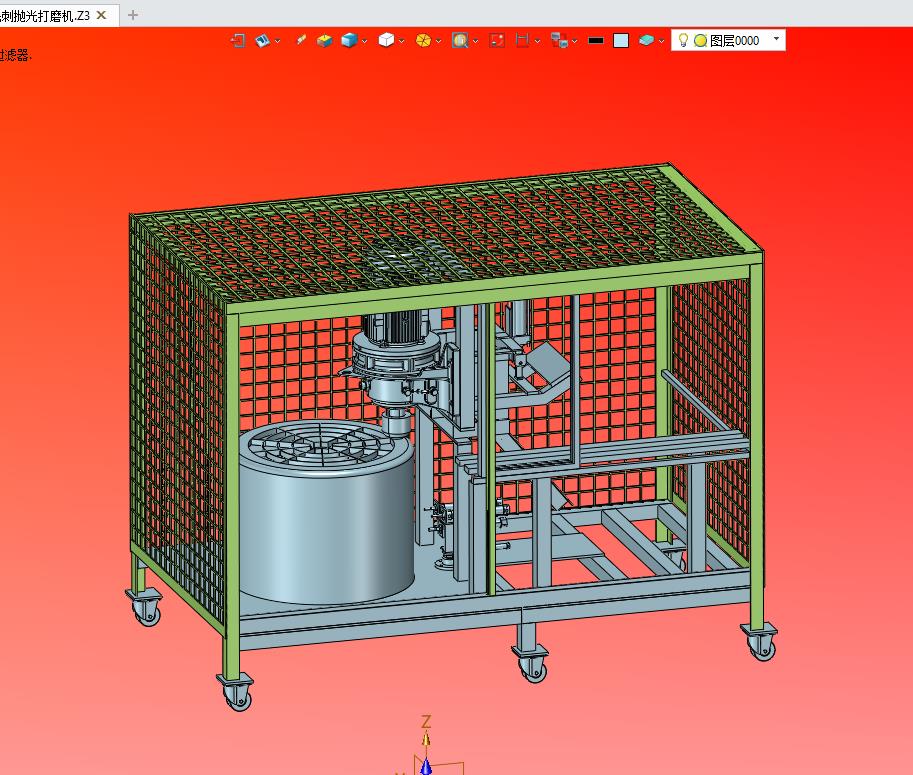Add a new tab with plus button
The width and height of the screenshot is (913, 775).
click(x=133, y=15)
